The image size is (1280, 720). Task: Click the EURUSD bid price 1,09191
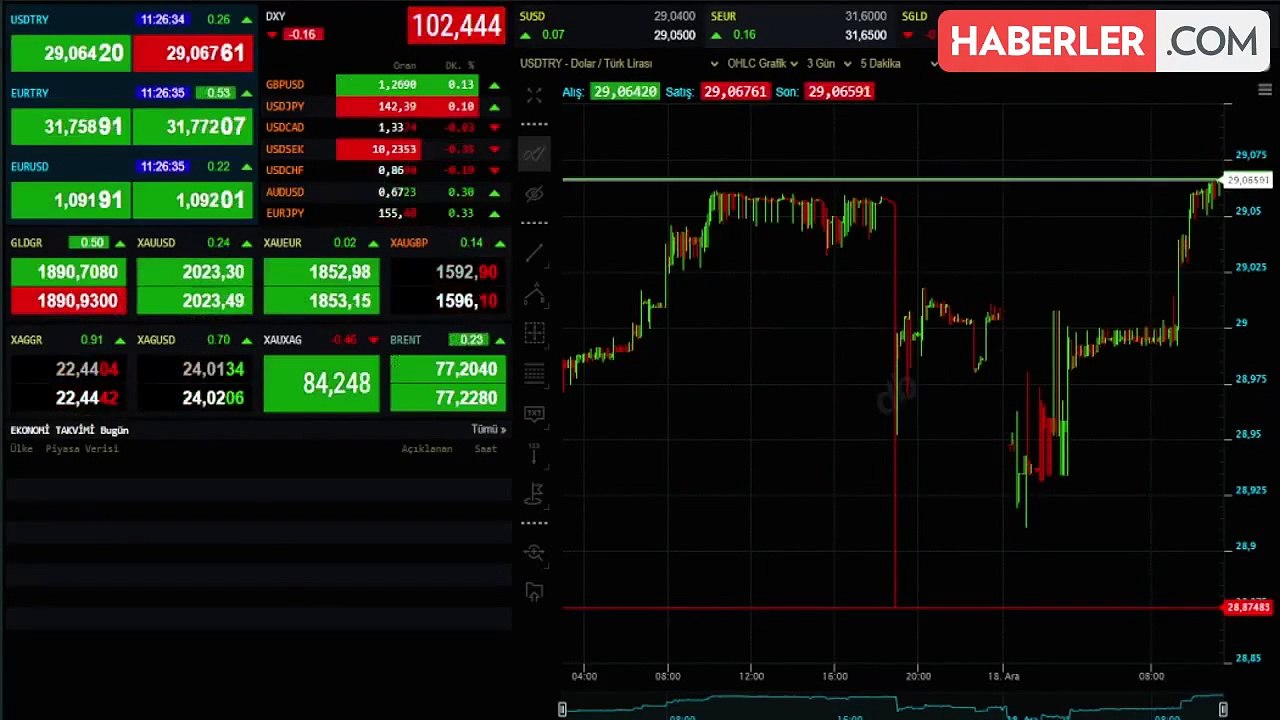coord(69,200)
